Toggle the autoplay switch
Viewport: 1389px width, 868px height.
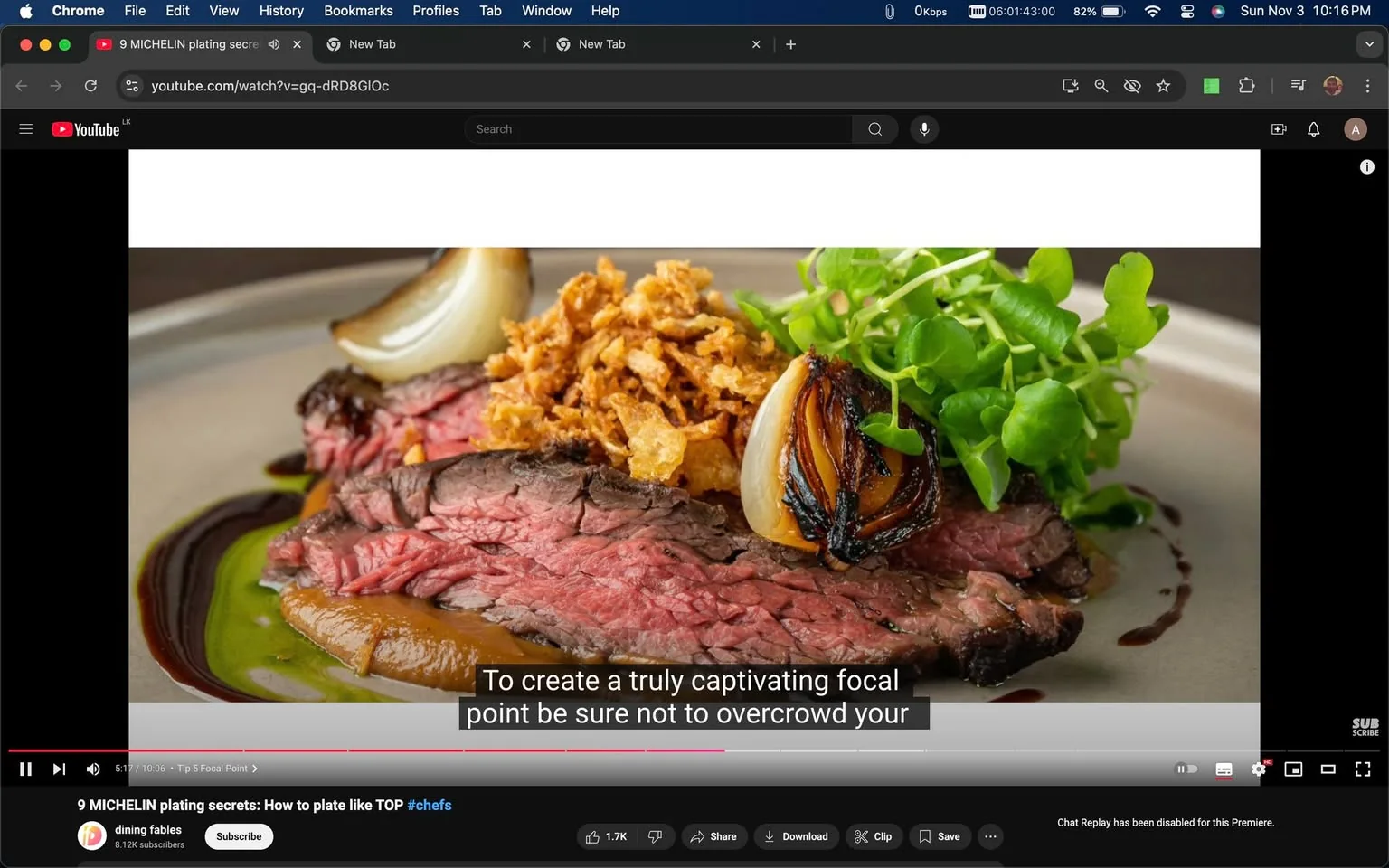tap(1186, 769)
